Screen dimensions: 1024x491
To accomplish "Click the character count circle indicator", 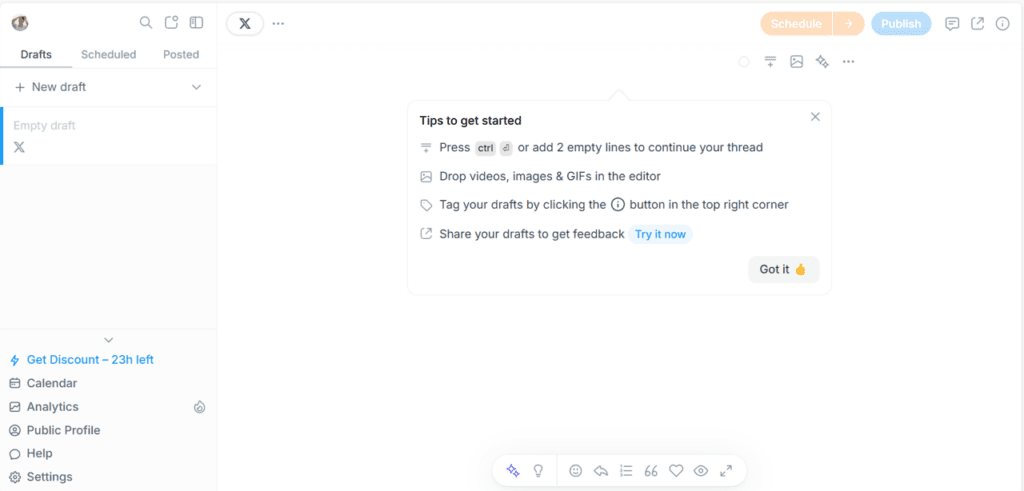I will pos(744,62).
